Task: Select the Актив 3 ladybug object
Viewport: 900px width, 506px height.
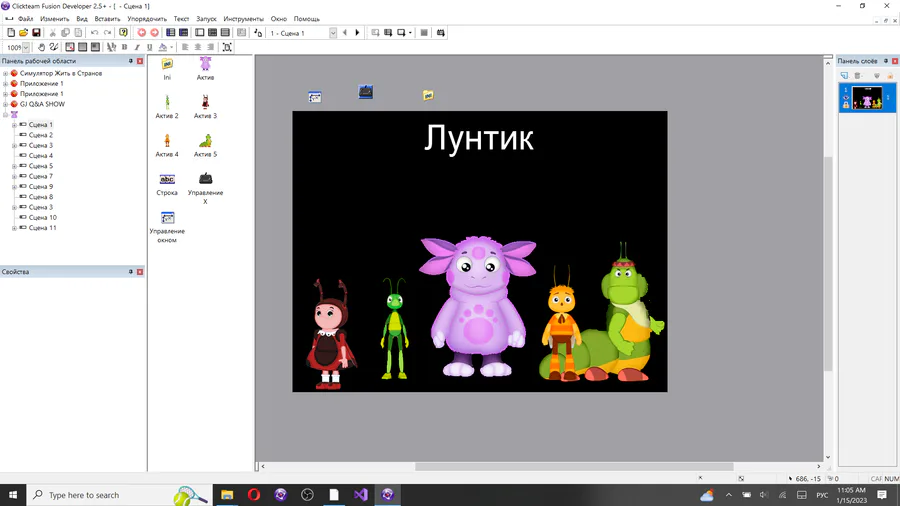Action: point(205,107)
